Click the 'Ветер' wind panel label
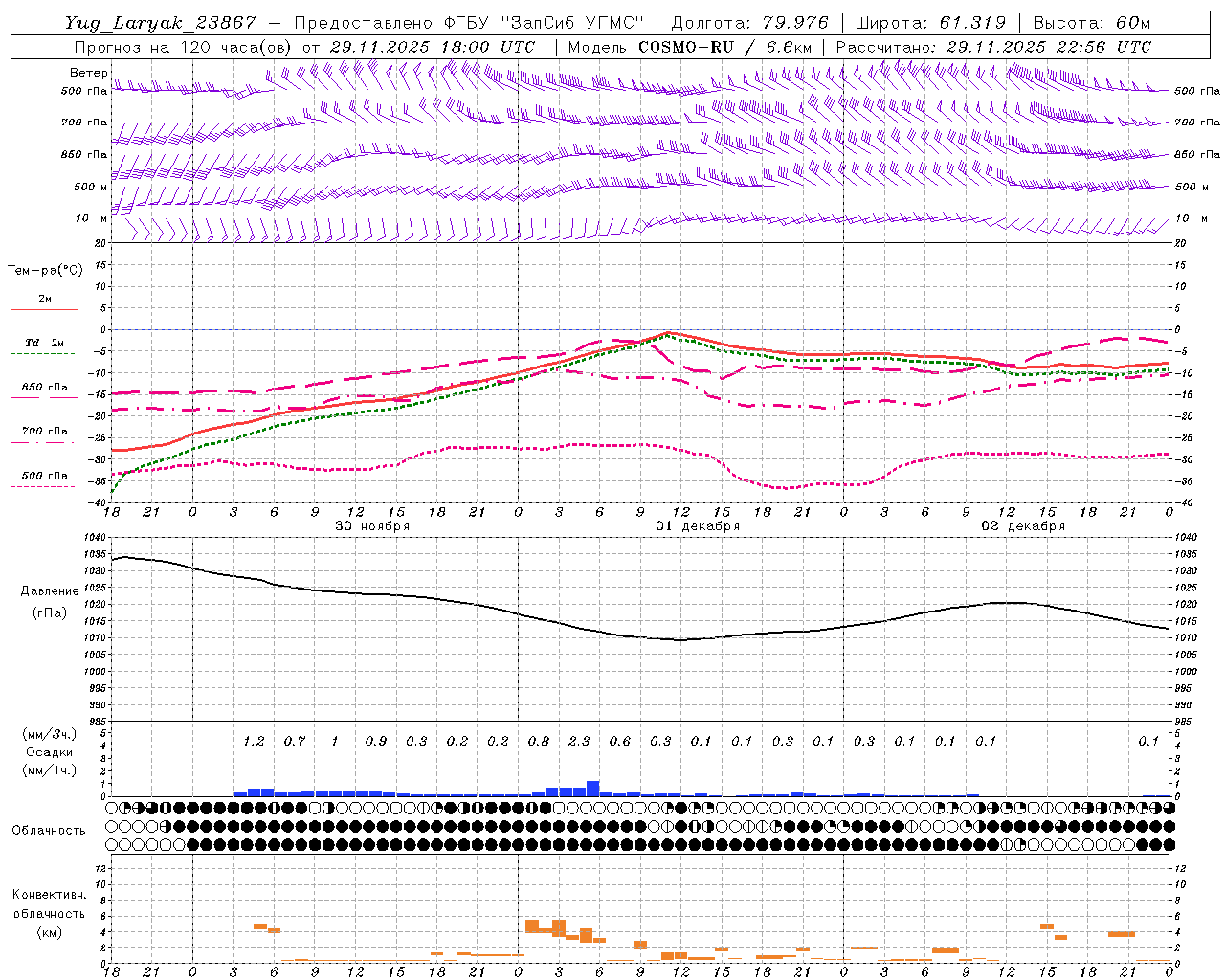The height and width of the screenshot is (980, 1225). pos(89,73)
